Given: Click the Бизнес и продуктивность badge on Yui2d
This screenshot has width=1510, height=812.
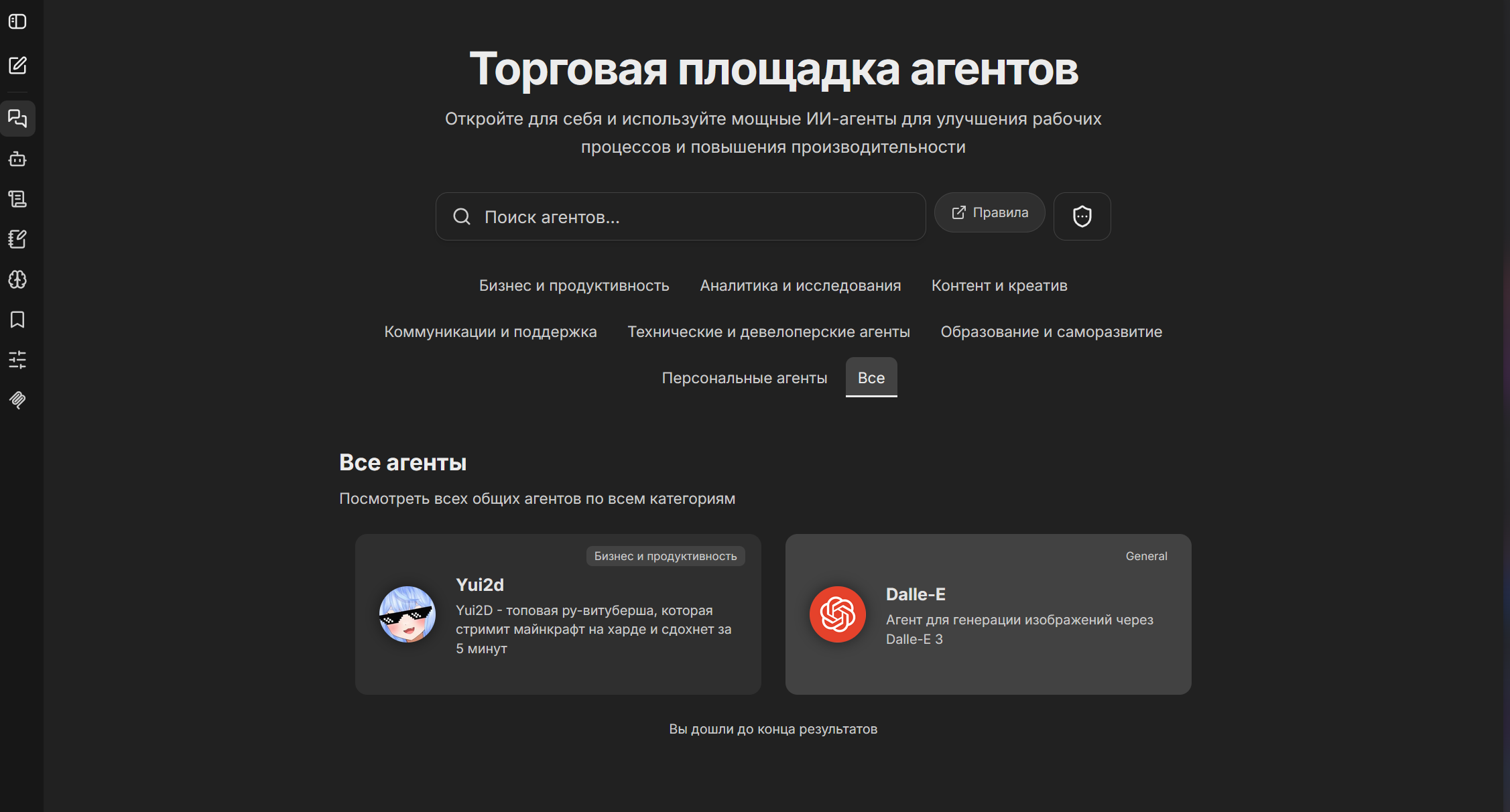Looking at the screenshot, I should [x=666, y=556].
